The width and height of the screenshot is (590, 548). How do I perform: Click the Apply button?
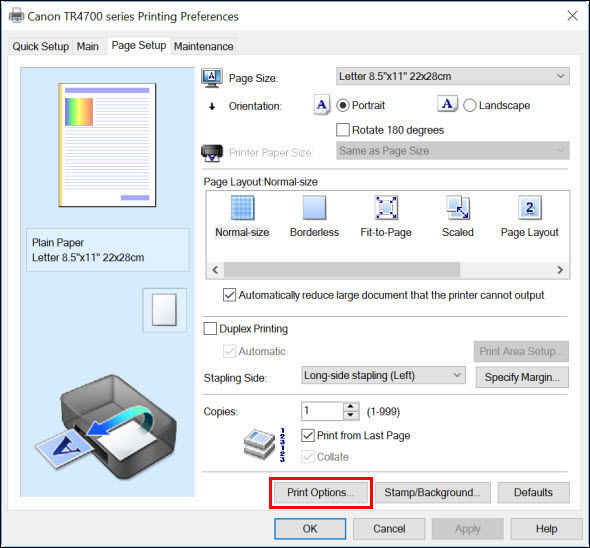[x=468, y=529]
